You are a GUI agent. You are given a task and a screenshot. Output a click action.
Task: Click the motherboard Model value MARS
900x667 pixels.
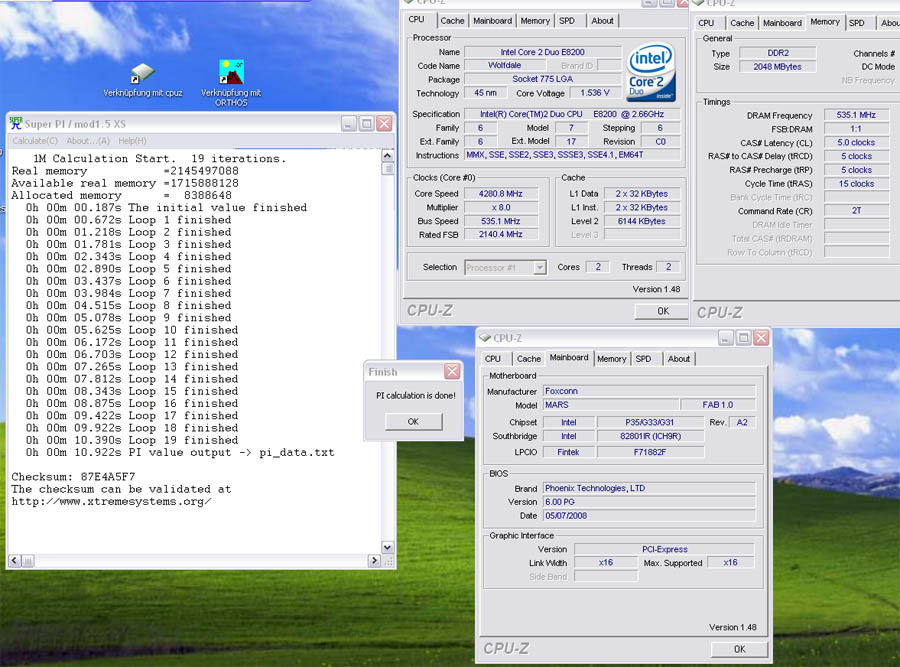click(x=611, y=405)
